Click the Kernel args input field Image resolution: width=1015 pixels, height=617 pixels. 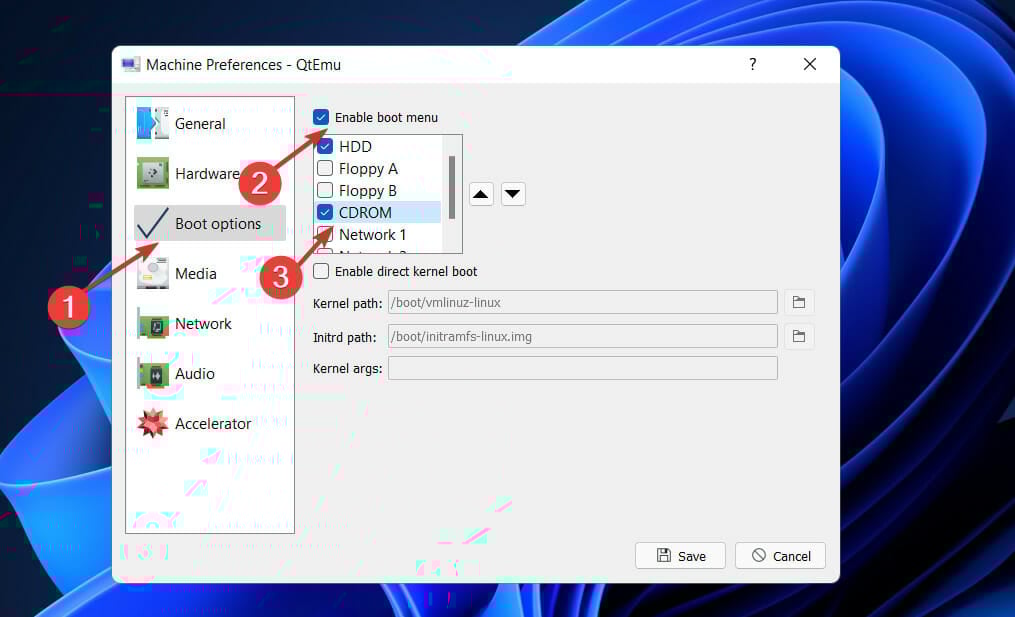(x=583, y=368)
